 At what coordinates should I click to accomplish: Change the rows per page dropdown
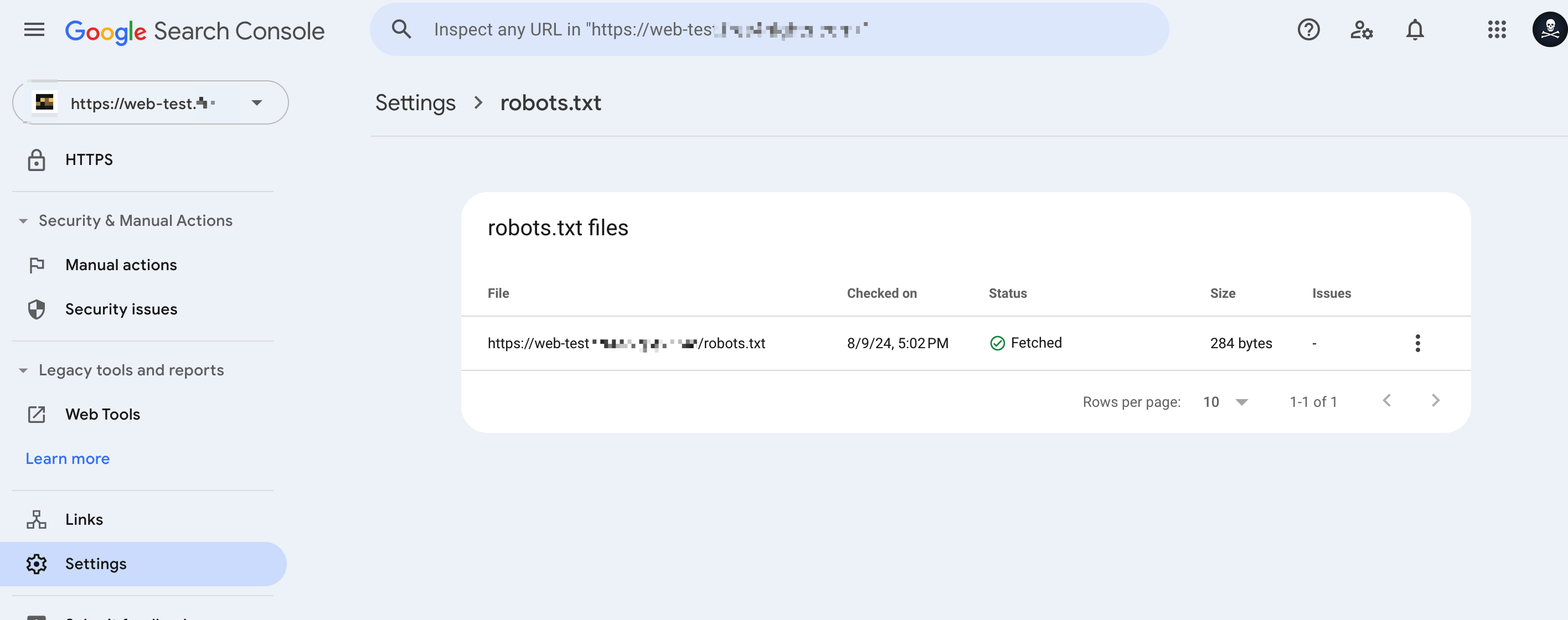point(1224,401)
